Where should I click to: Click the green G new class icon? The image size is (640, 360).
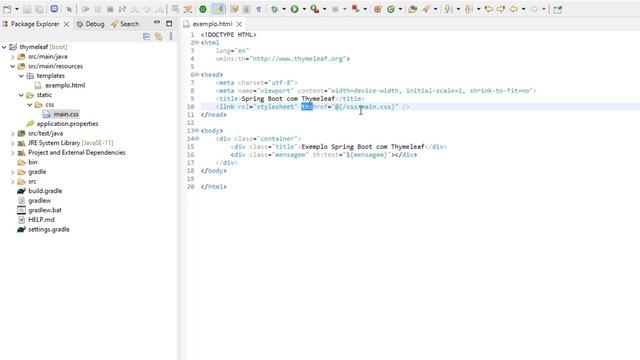coord(391,9)
